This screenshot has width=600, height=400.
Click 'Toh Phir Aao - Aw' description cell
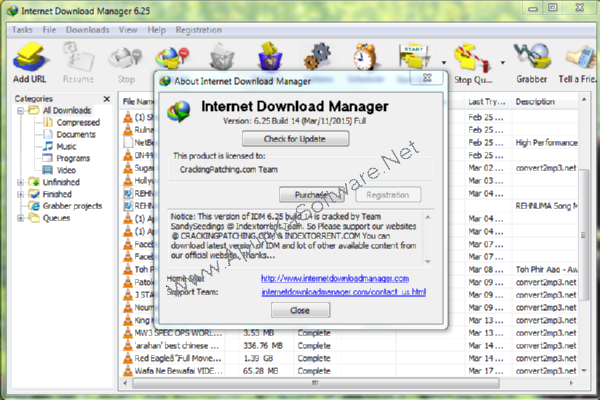pyautogui.click(x=546, y=269)
